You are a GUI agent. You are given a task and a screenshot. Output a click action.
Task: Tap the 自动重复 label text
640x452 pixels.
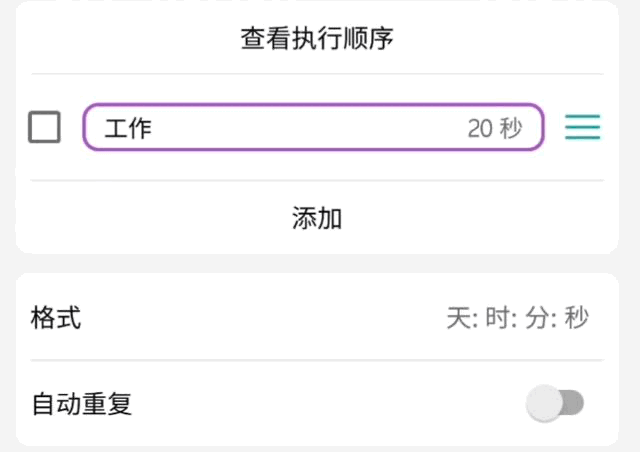tap(82, 405)
